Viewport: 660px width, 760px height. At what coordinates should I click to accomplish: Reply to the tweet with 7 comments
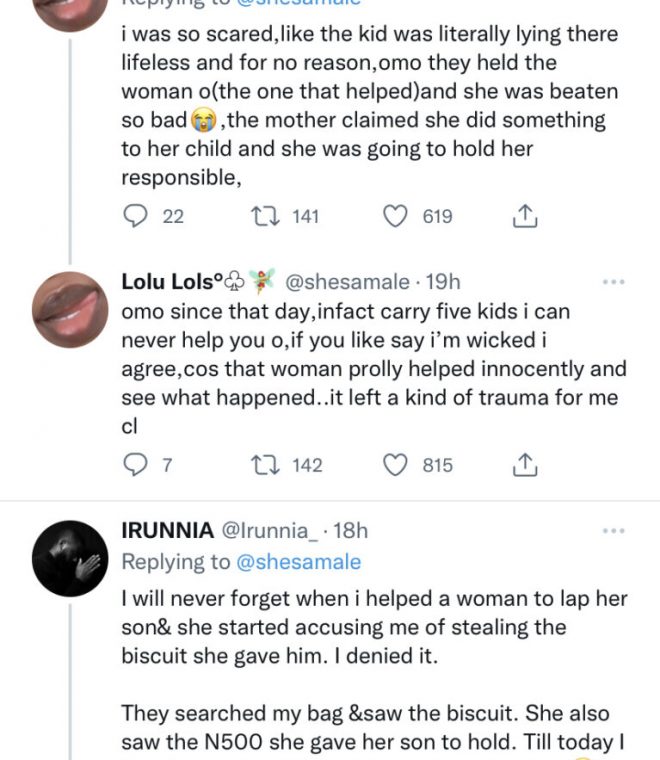click(136, 465)
